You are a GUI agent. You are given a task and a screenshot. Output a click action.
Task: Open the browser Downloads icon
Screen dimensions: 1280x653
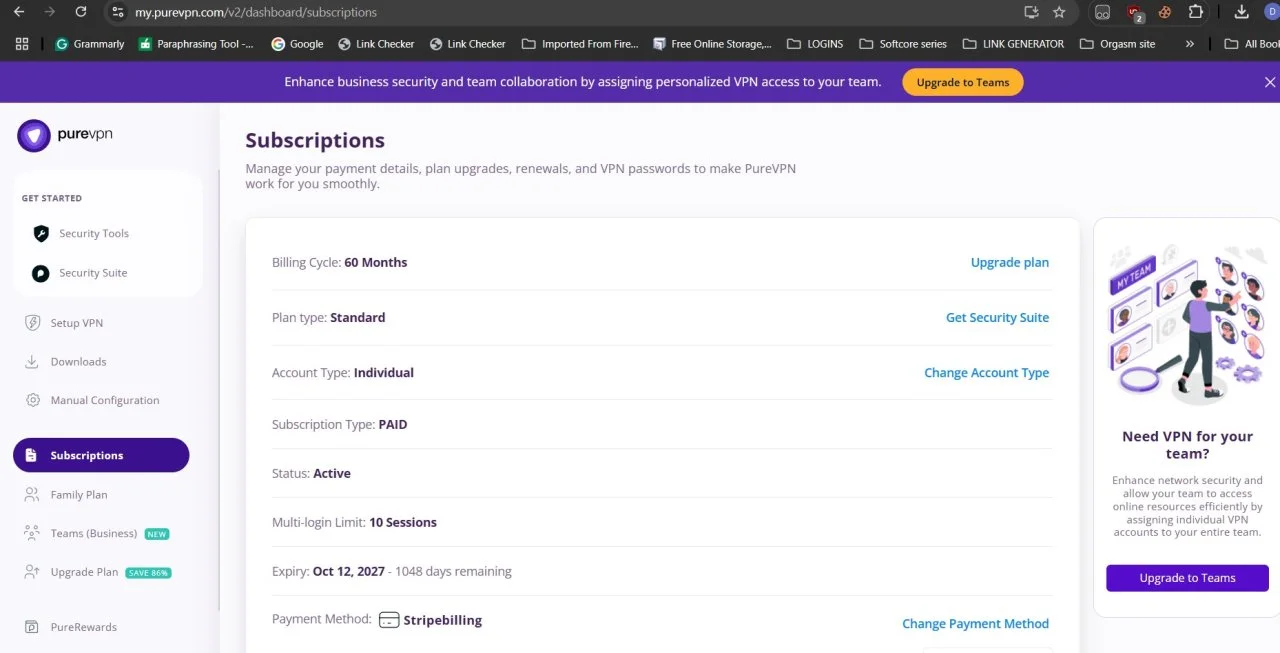(x=1242, y=12)
